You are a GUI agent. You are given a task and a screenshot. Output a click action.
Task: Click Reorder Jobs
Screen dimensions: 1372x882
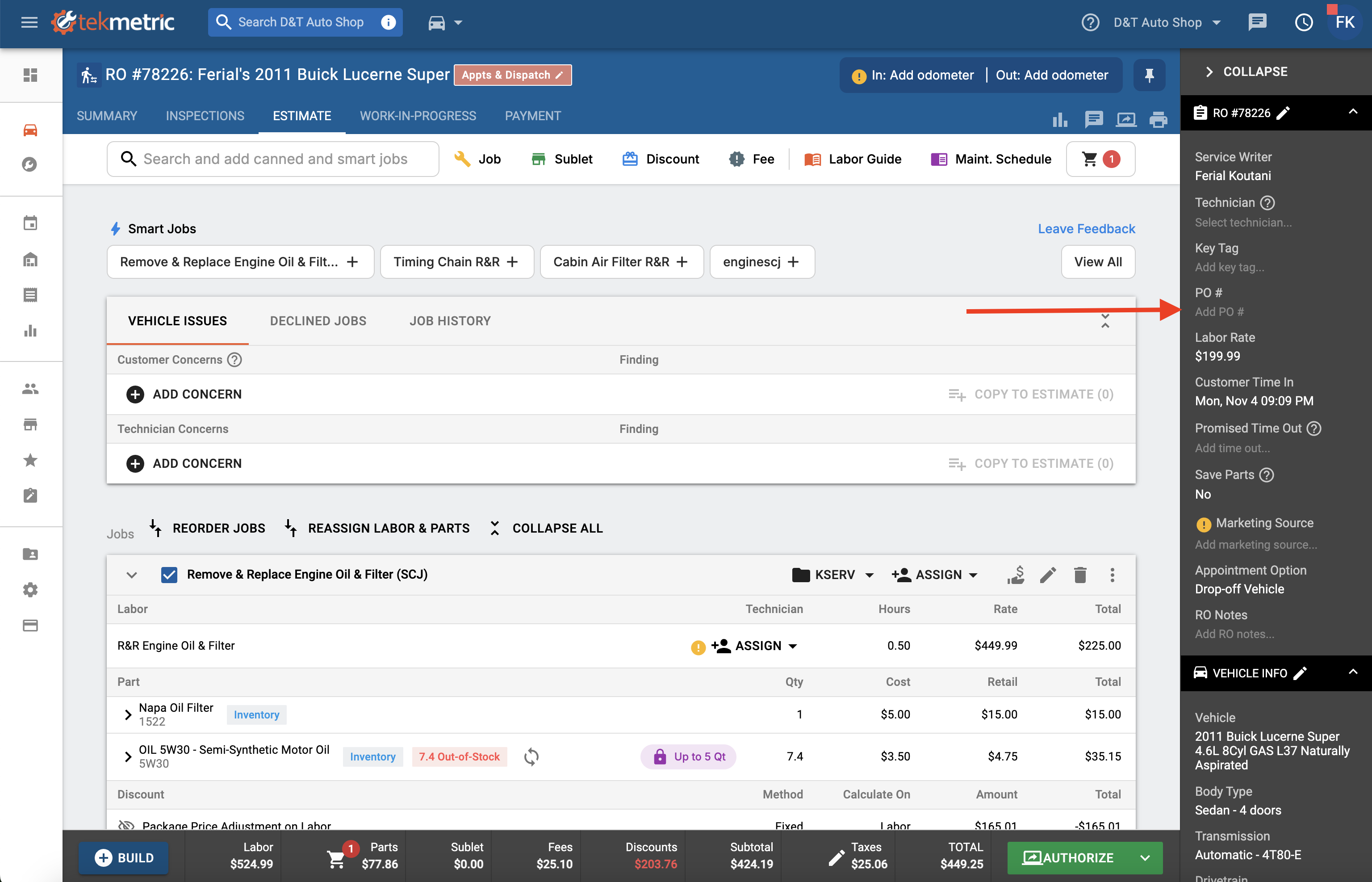[207, 528]
